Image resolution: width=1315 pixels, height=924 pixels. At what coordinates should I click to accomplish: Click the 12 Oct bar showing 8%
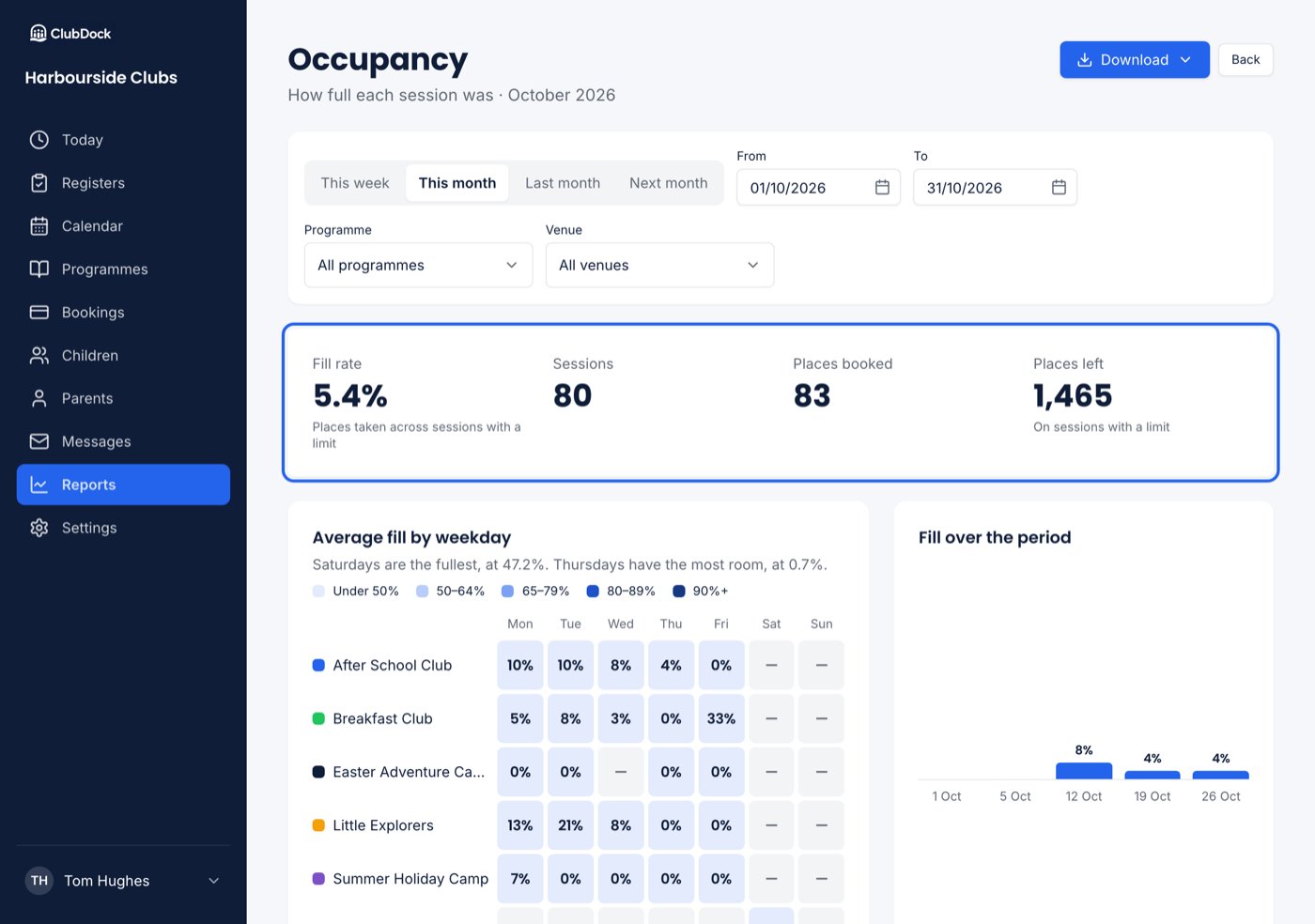(1084, 771)
